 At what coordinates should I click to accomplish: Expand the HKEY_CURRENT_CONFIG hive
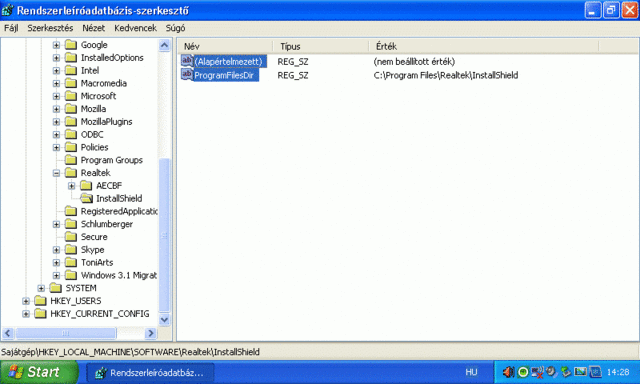(x=26, y=314)
